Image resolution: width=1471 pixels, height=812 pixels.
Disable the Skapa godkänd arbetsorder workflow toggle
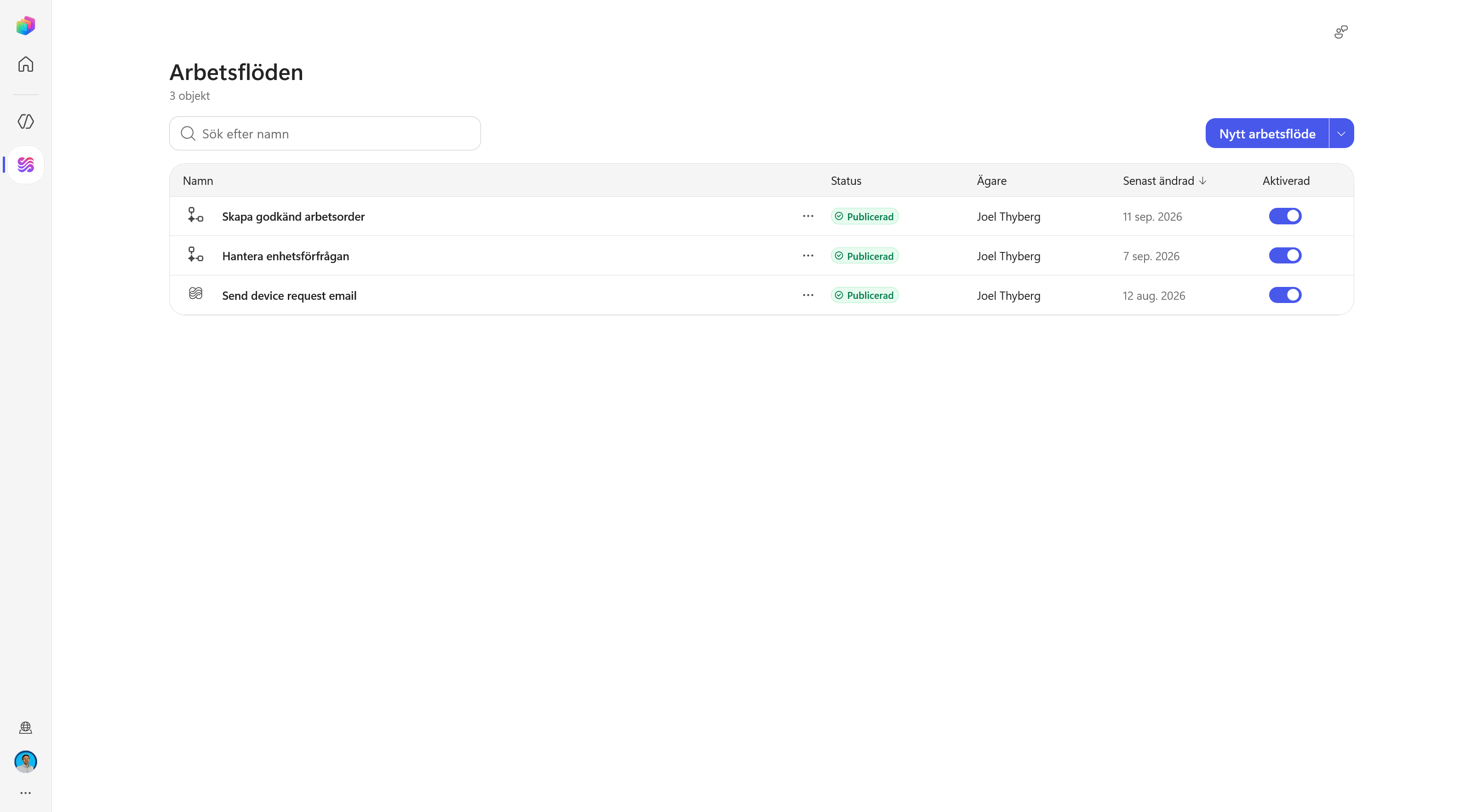coord(1285,216)
